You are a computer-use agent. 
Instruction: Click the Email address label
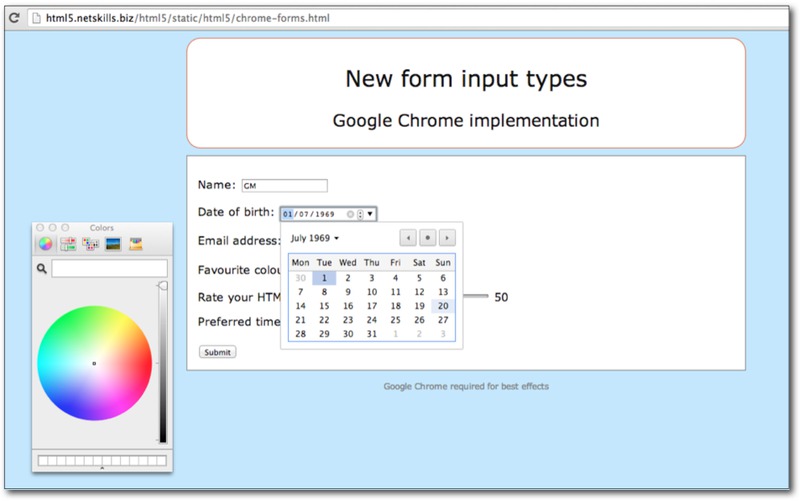pos(239,241)
